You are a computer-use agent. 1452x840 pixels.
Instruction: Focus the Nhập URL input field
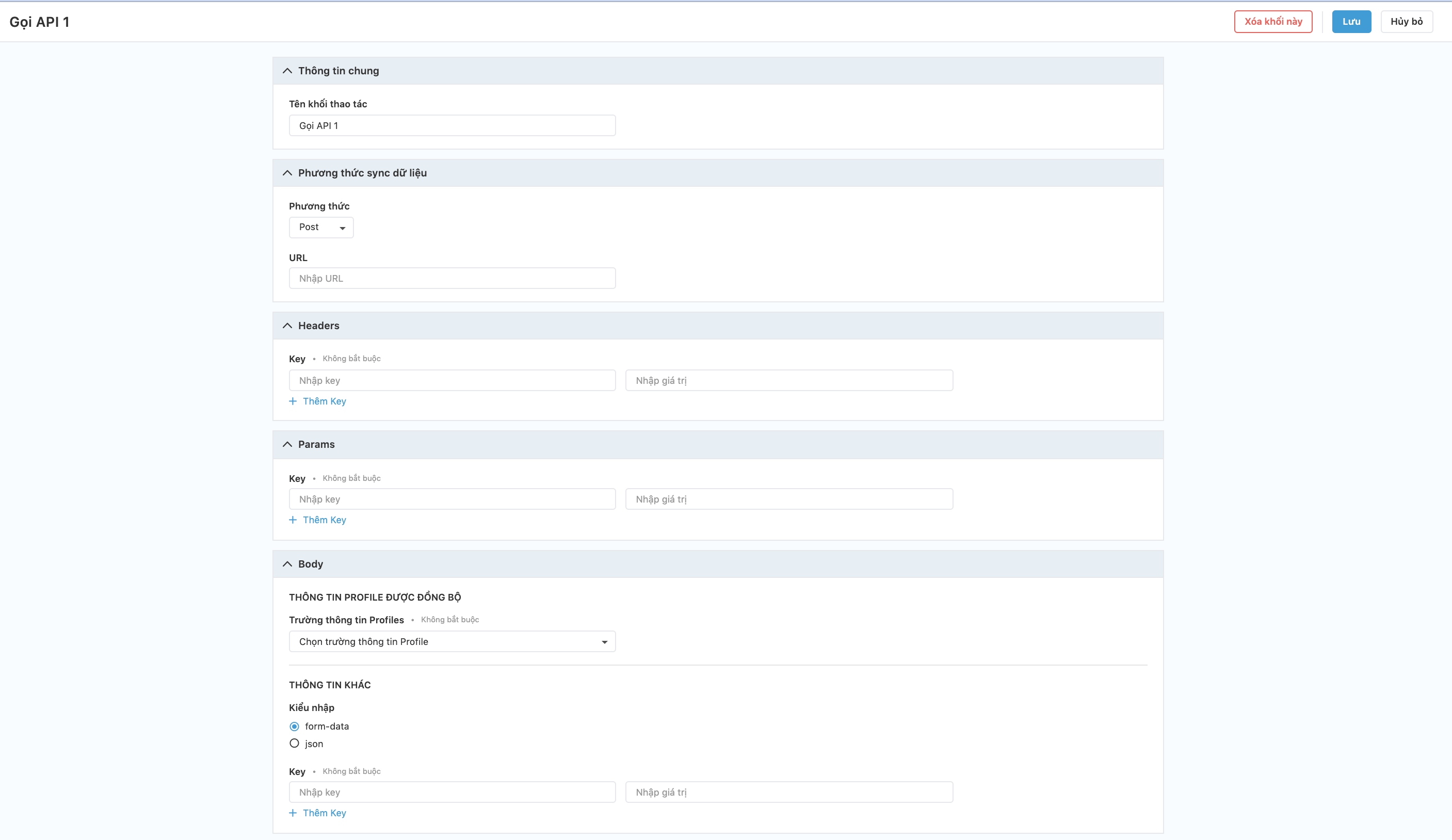click(x=451, y=278)
